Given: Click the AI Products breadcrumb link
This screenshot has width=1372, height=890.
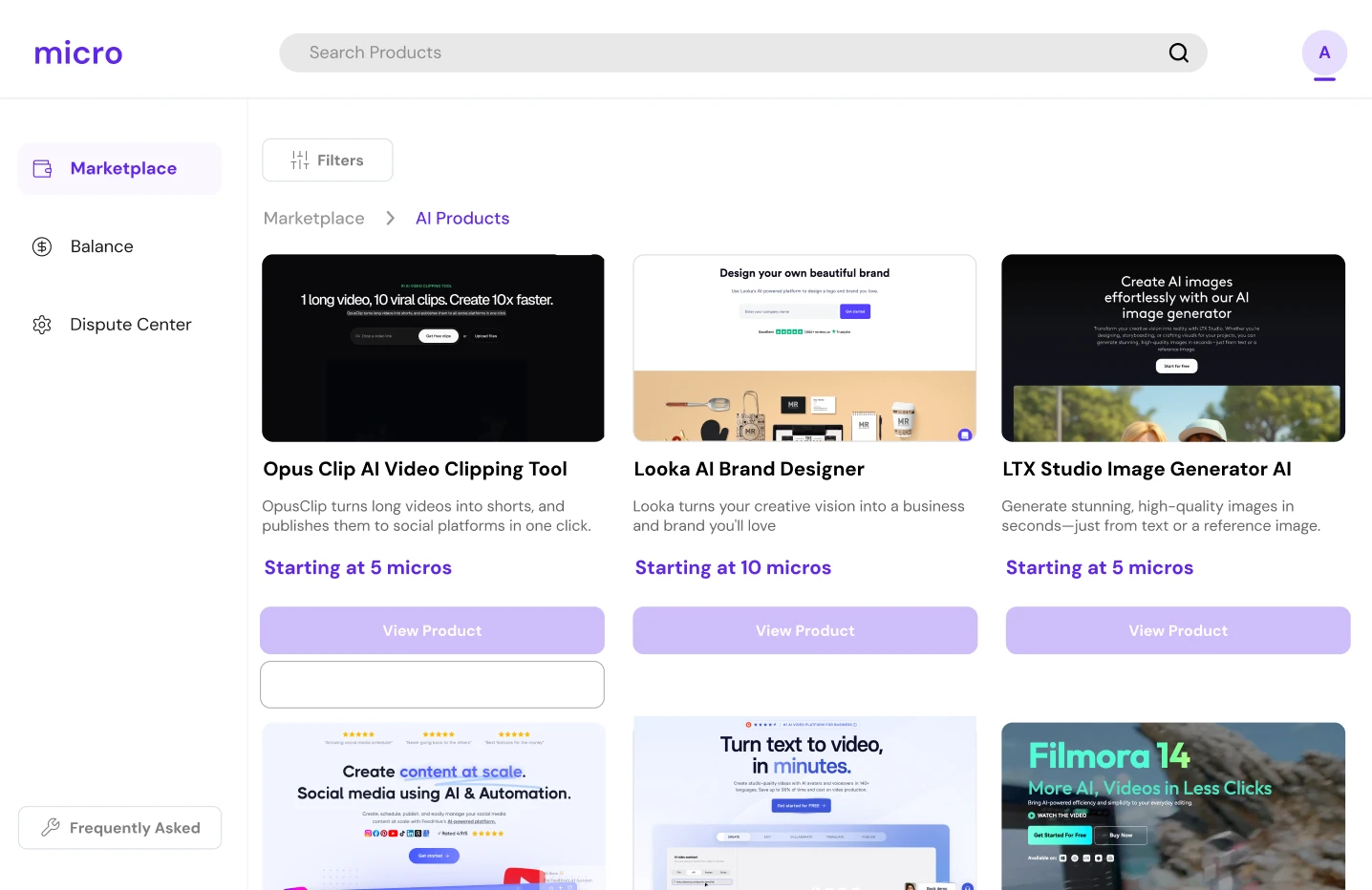Looking at the screenshot, I should (x=462, y=219).
